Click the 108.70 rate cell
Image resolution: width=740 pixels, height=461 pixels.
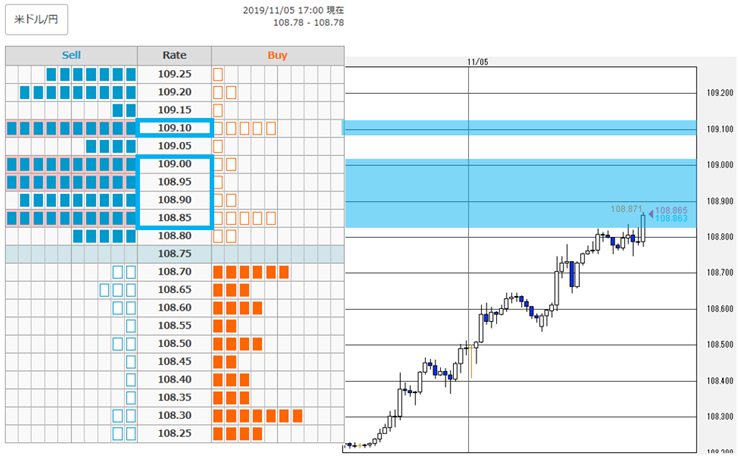(x=175, y=272)
